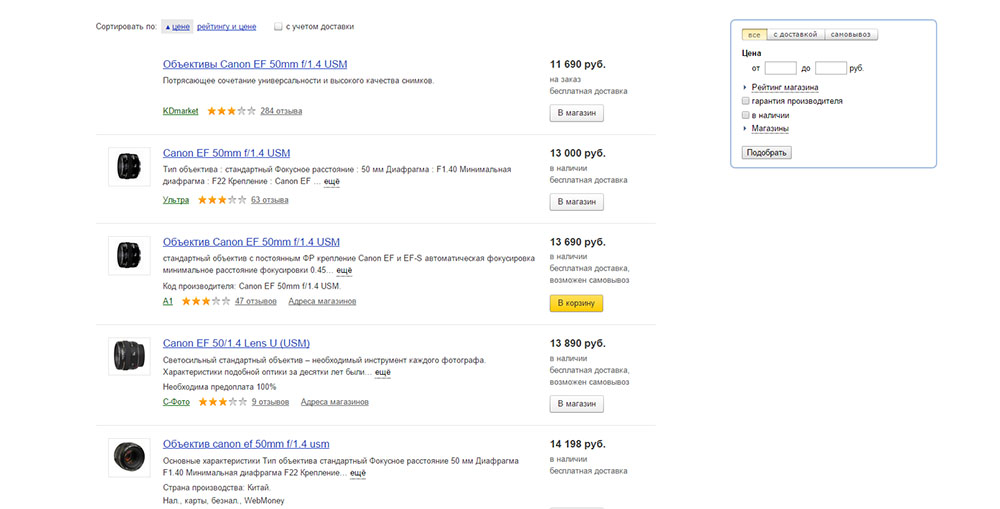
Task: Open 'Адреса магазинов' for the A1 offer
Action: [x=322, y=301]
